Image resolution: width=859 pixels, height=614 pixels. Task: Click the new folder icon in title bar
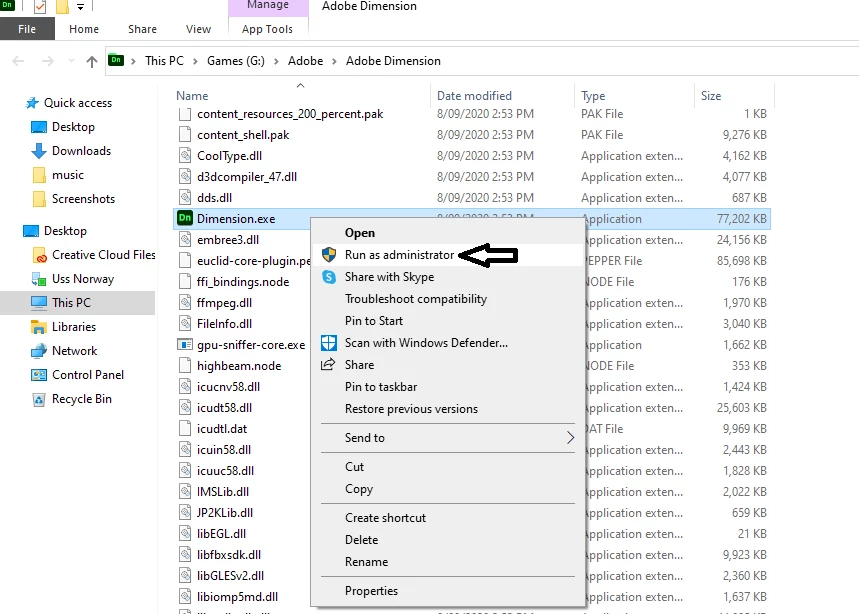(62, 7)
